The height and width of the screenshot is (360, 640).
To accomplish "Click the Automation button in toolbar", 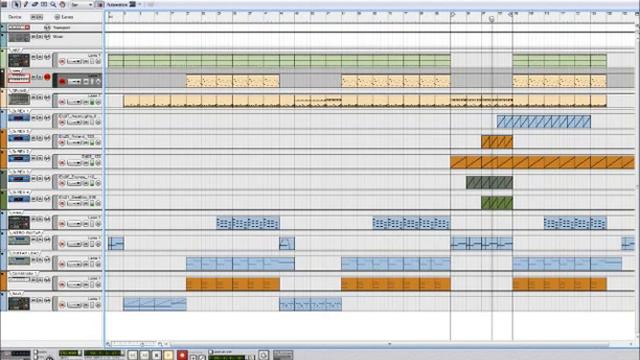I will pyautogui.click(x=117, y=4).
